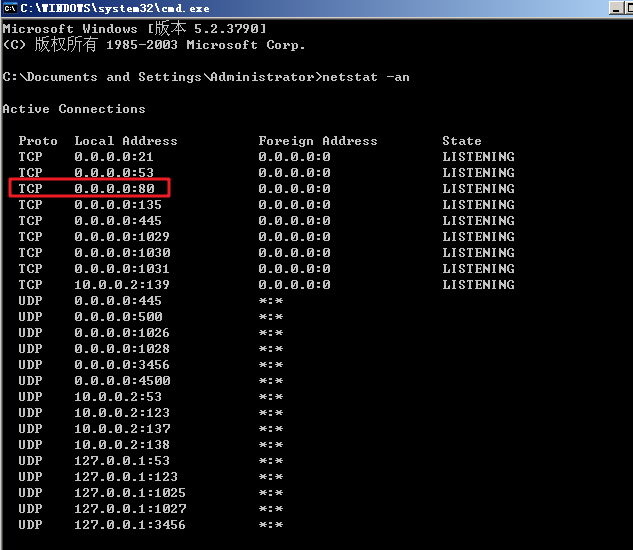Click local address 10.0.0.2:53
Image resolution: width=633 pixels, height=550 pixels.
pyautogui.click(x=118, y=397)
